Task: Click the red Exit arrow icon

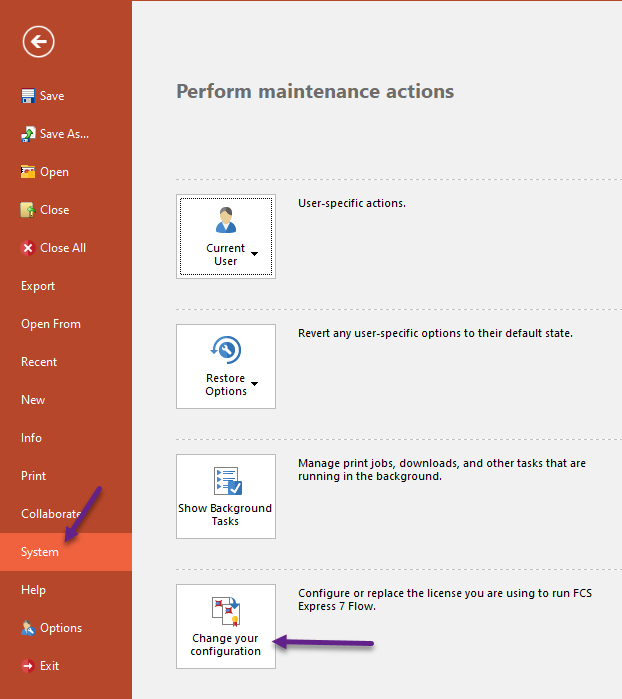Action: tap(28, 666)
